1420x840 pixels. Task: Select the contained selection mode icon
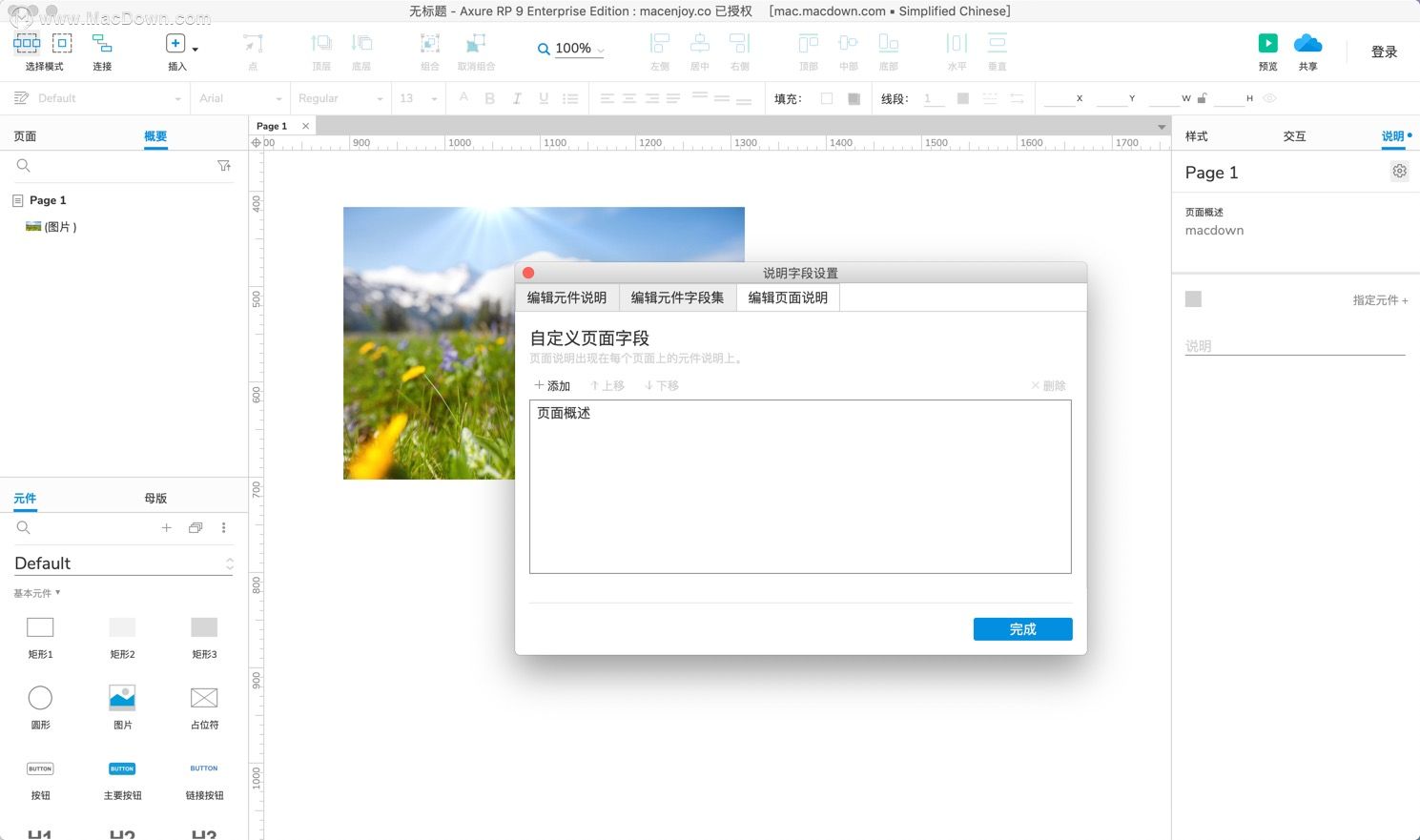62,43
